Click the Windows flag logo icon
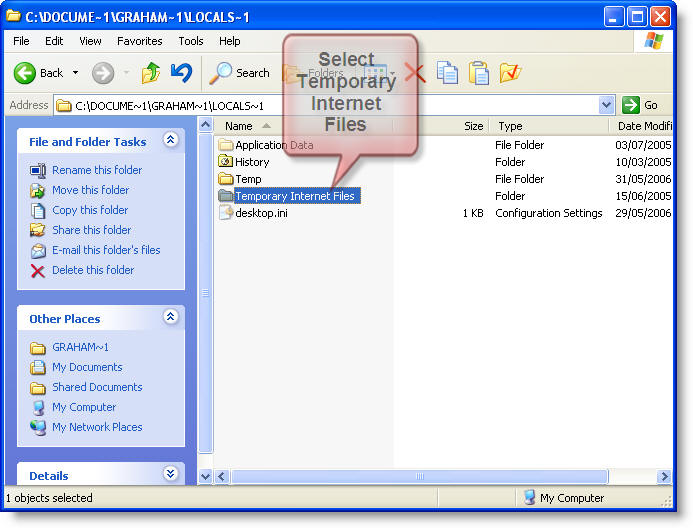 pos(654,41)
